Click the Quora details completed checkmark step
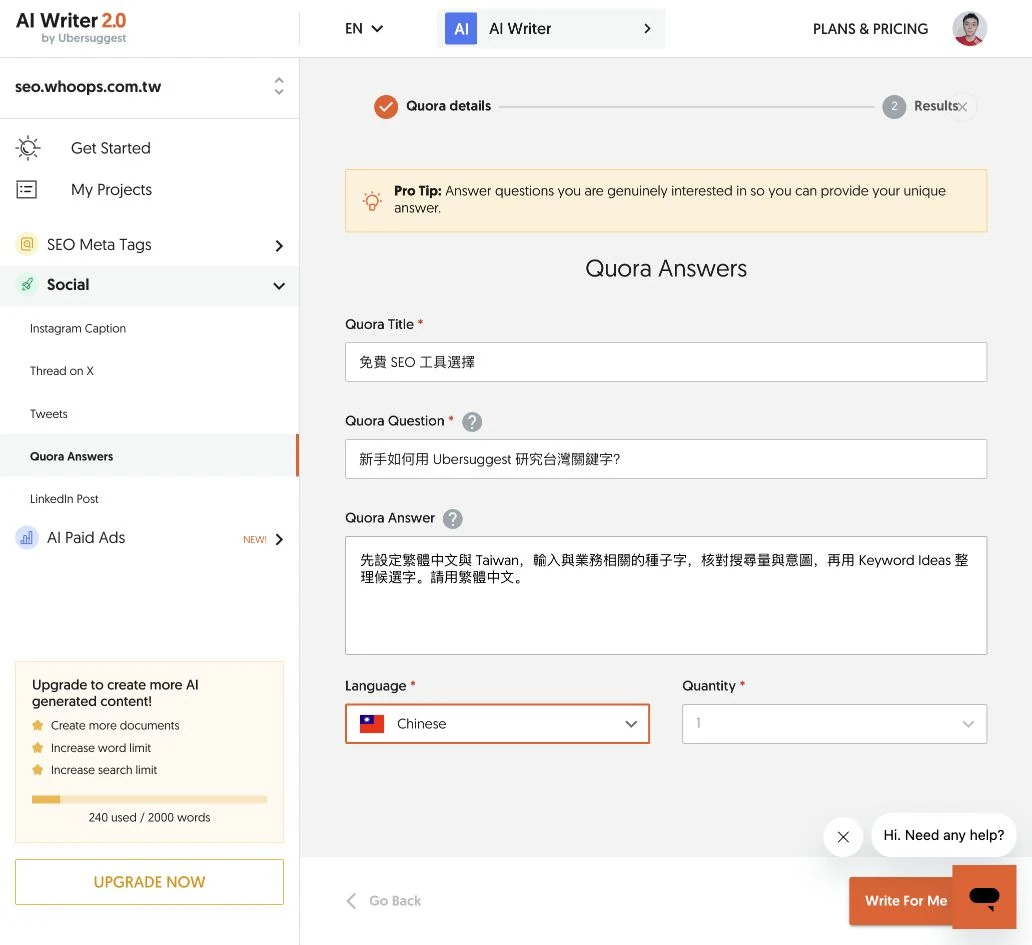 coord(386,107)
